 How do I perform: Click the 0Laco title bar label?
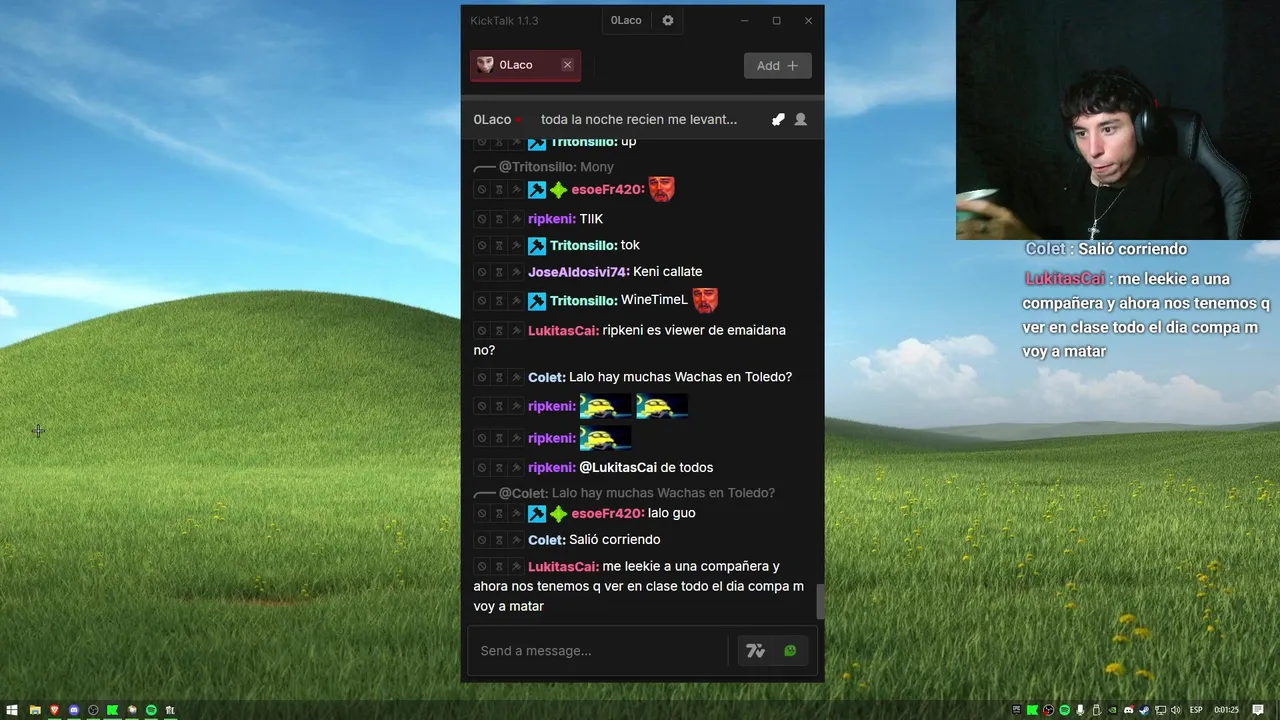click(626, 20)
